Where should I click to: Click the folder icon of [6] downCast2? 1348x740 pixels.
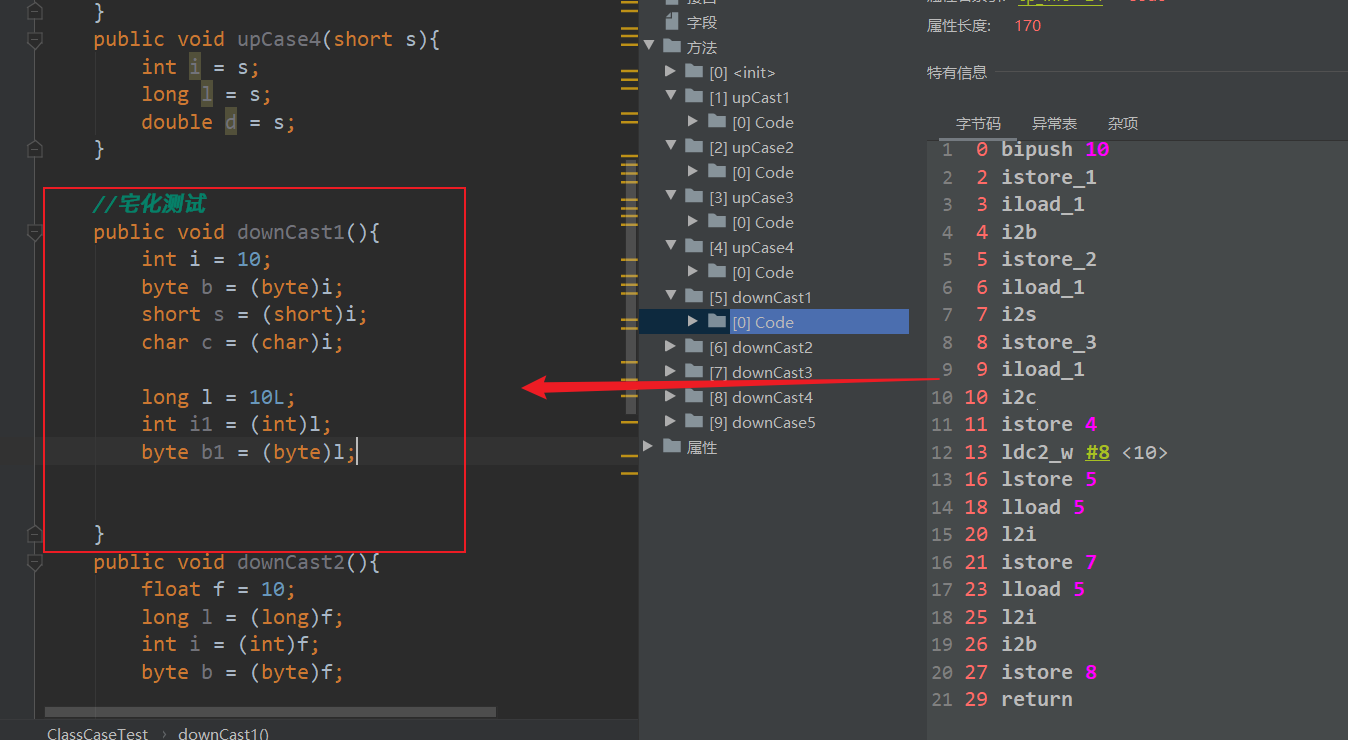[694, 347]
